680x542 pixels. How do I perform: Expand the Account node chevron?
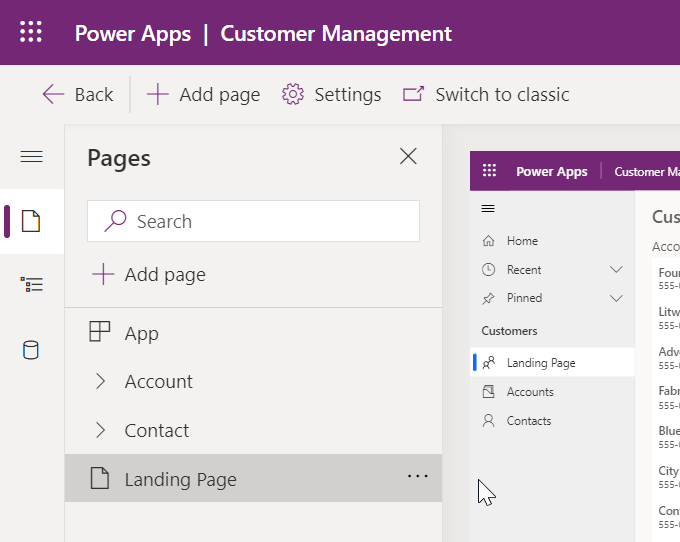click(100, 382)
